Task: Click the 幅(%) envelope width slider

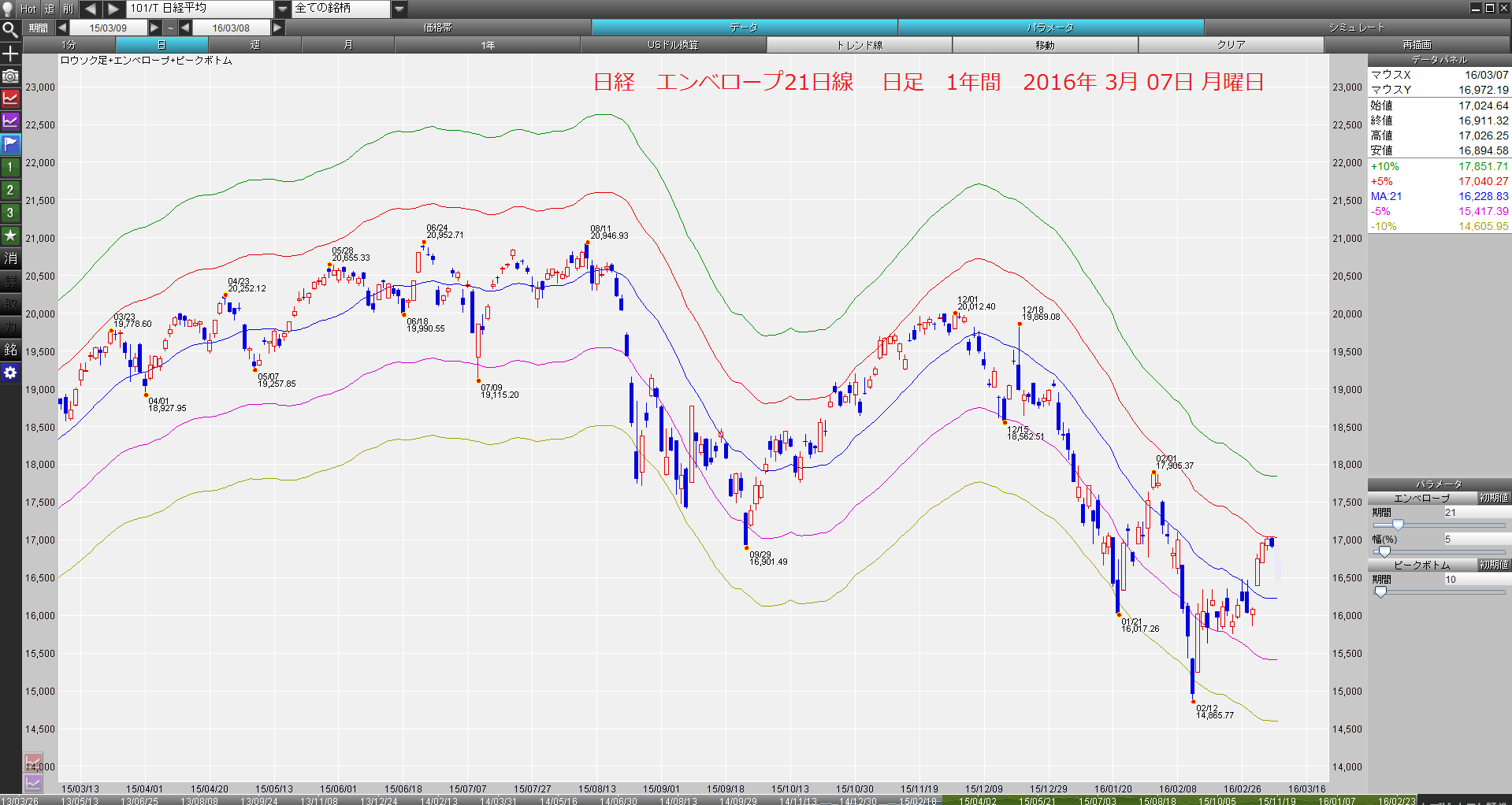Action: tap(1438, 551)
